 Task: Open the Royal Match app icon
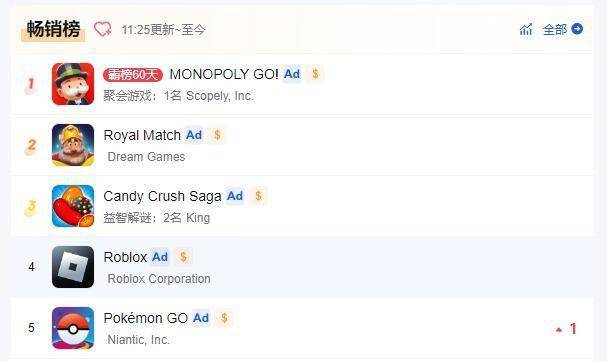point(73,145)
